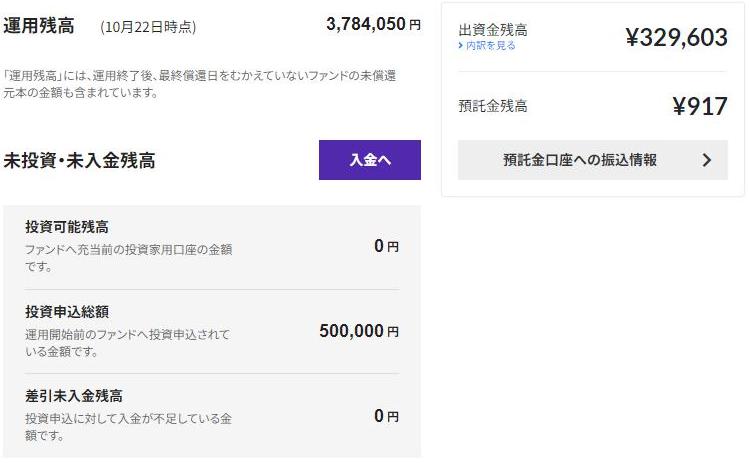Click the 入金へ deposit button

pyautogui.click(x=369, y=160)
